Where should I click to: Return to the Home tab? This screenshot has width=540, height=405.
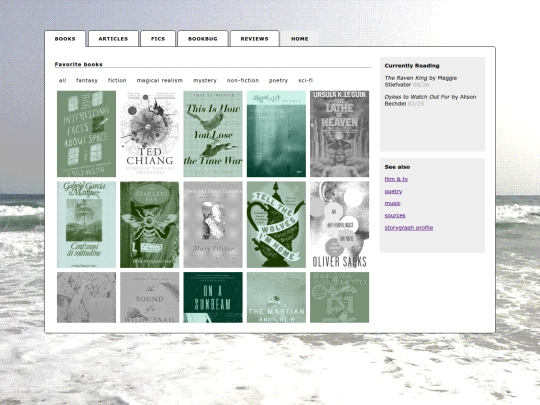tap(300, 39)
